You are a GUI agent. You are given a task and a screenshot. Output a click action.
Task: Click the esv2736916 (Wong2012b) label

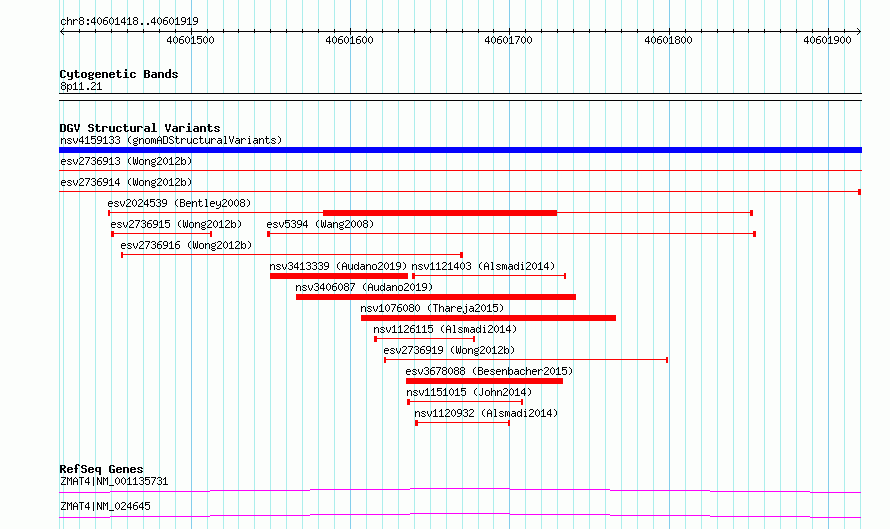tap(186, 245)
